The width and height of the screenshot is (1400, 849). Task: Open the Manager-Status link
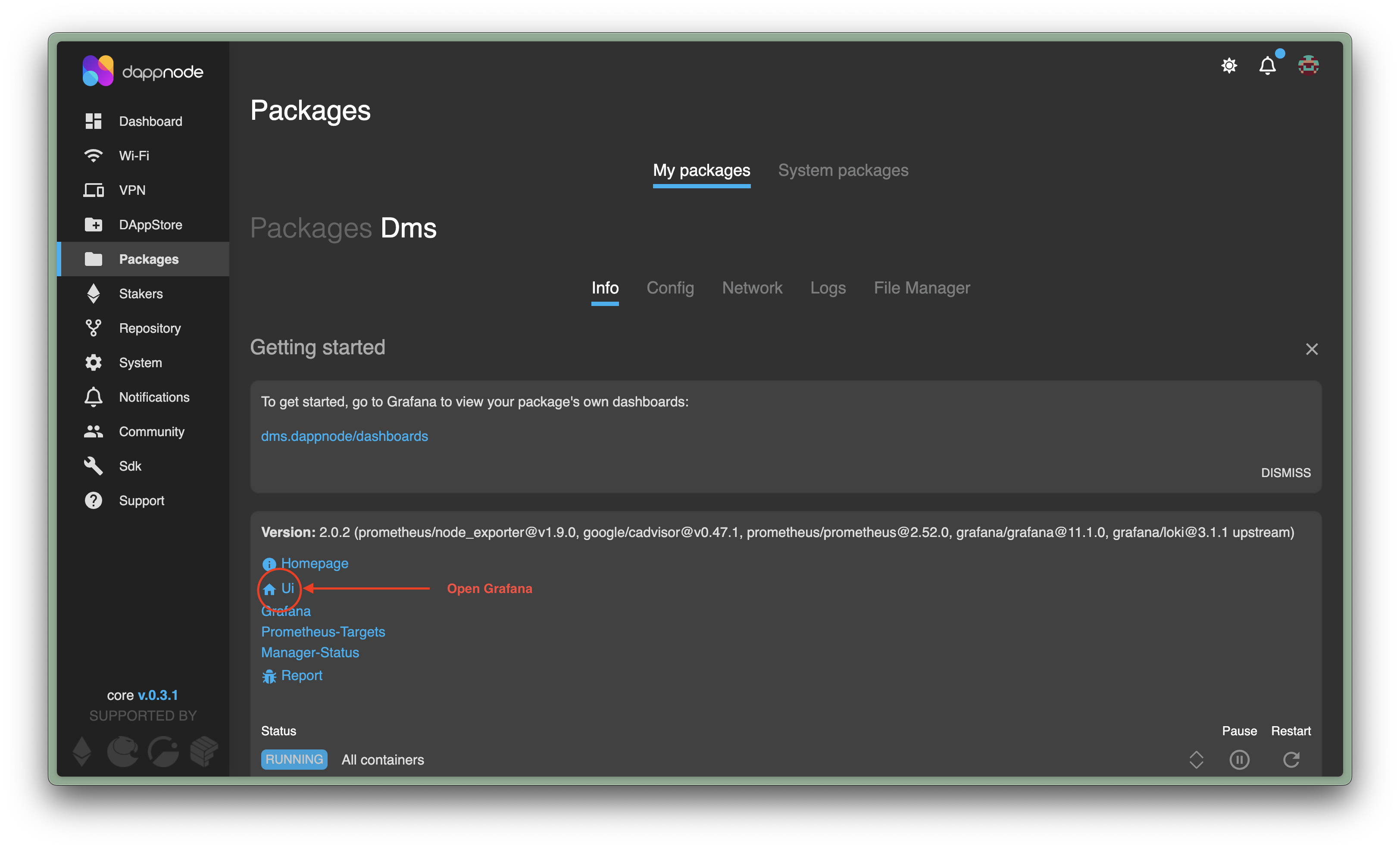coord(309,652)
